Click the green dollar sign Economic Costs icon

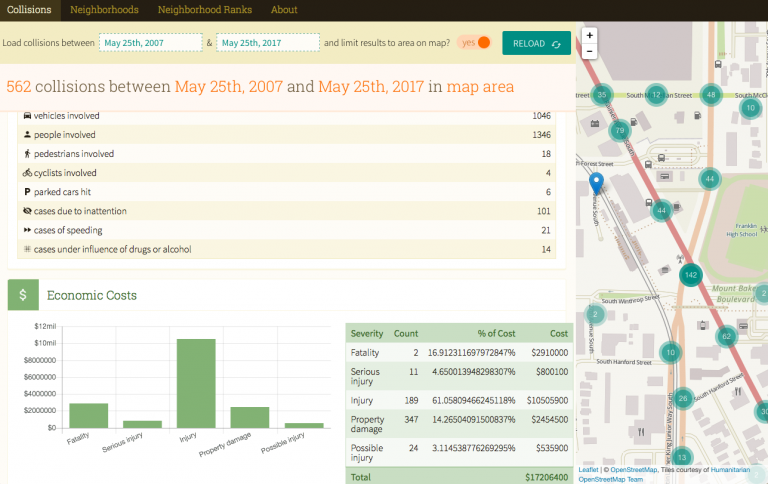click(x=23, y=295)
